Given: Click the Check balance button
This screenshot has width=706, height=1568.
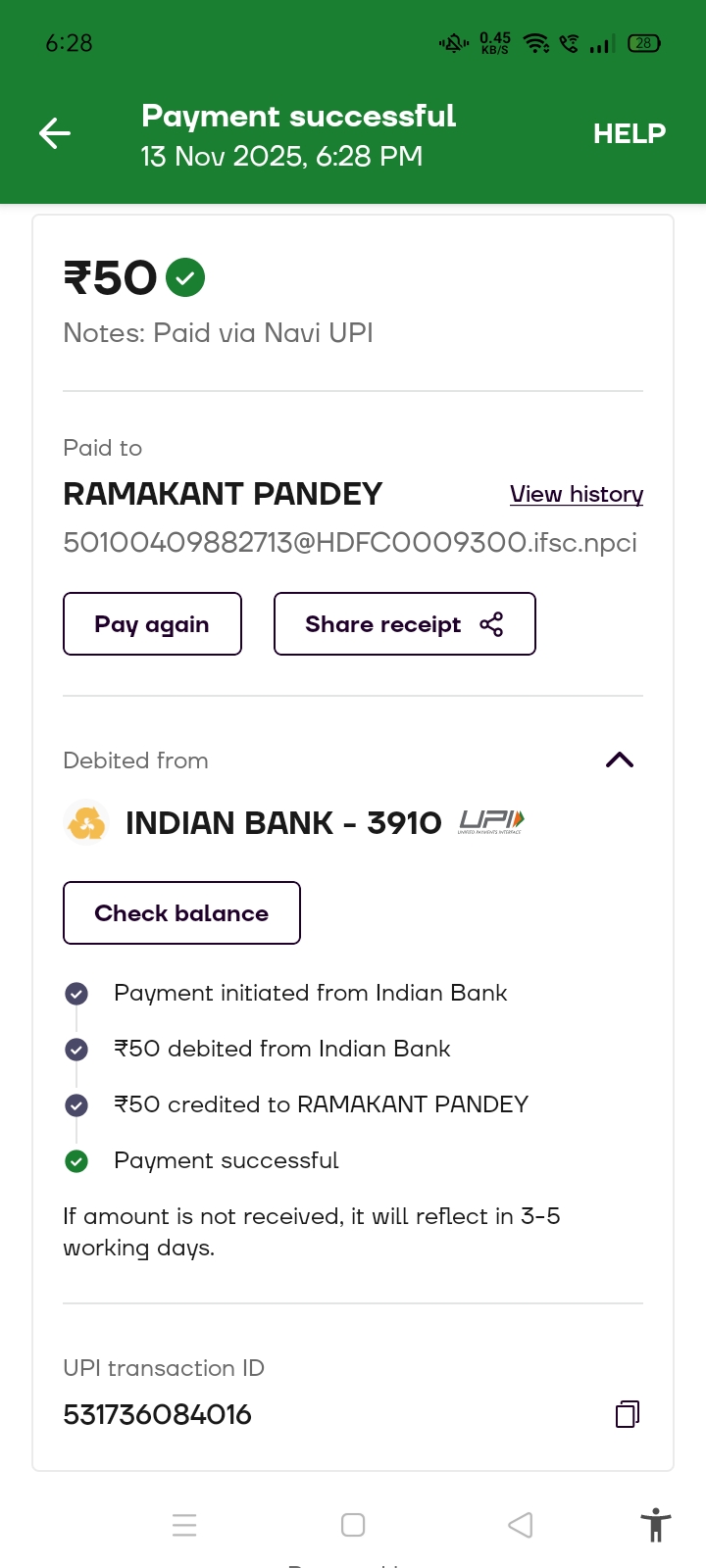Looking at the screenshot, I should [181, 913].
